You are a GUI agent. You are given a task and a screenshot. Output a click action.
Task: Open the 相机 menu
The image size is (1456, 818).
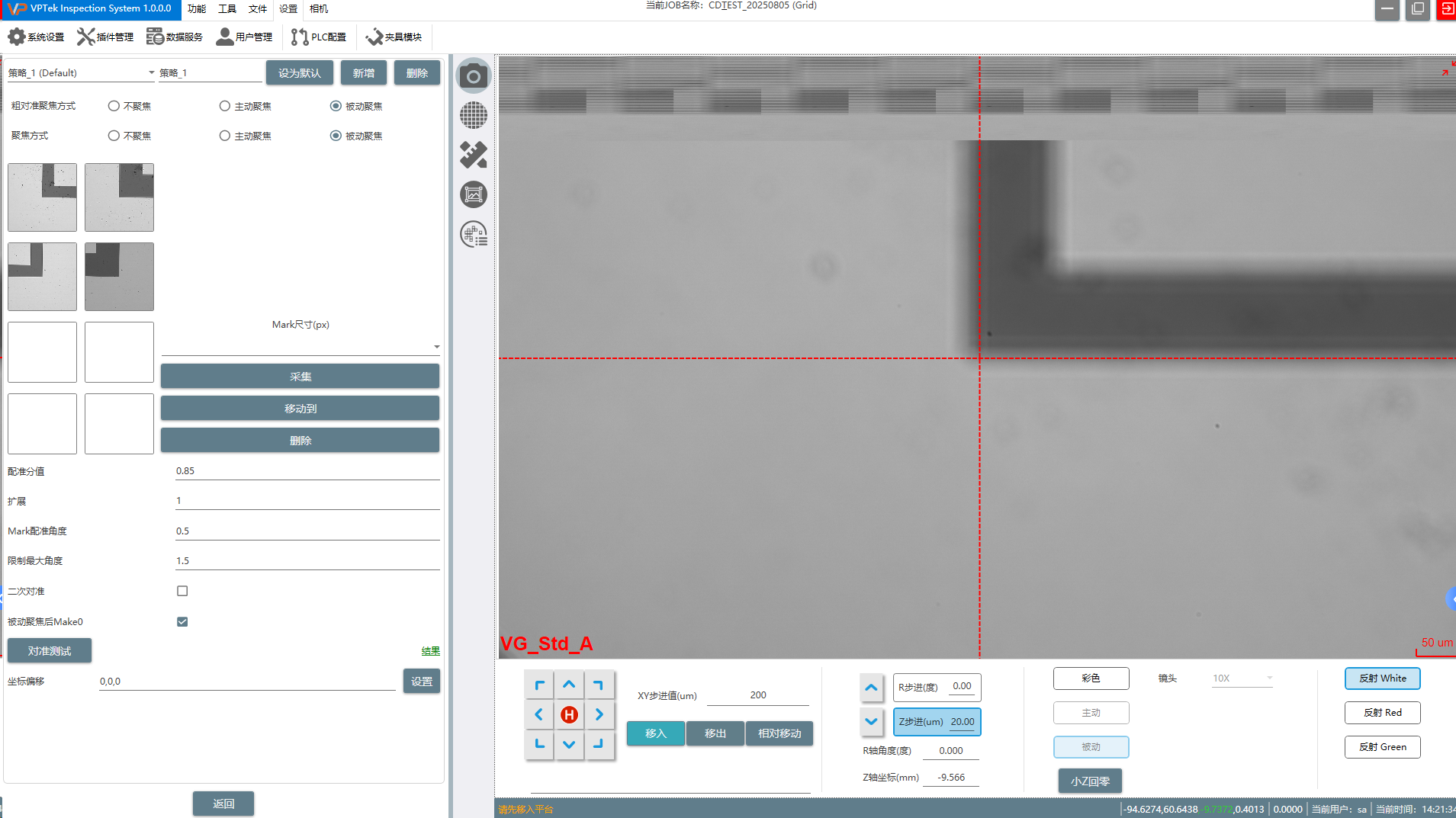click(x=318, y=9)
